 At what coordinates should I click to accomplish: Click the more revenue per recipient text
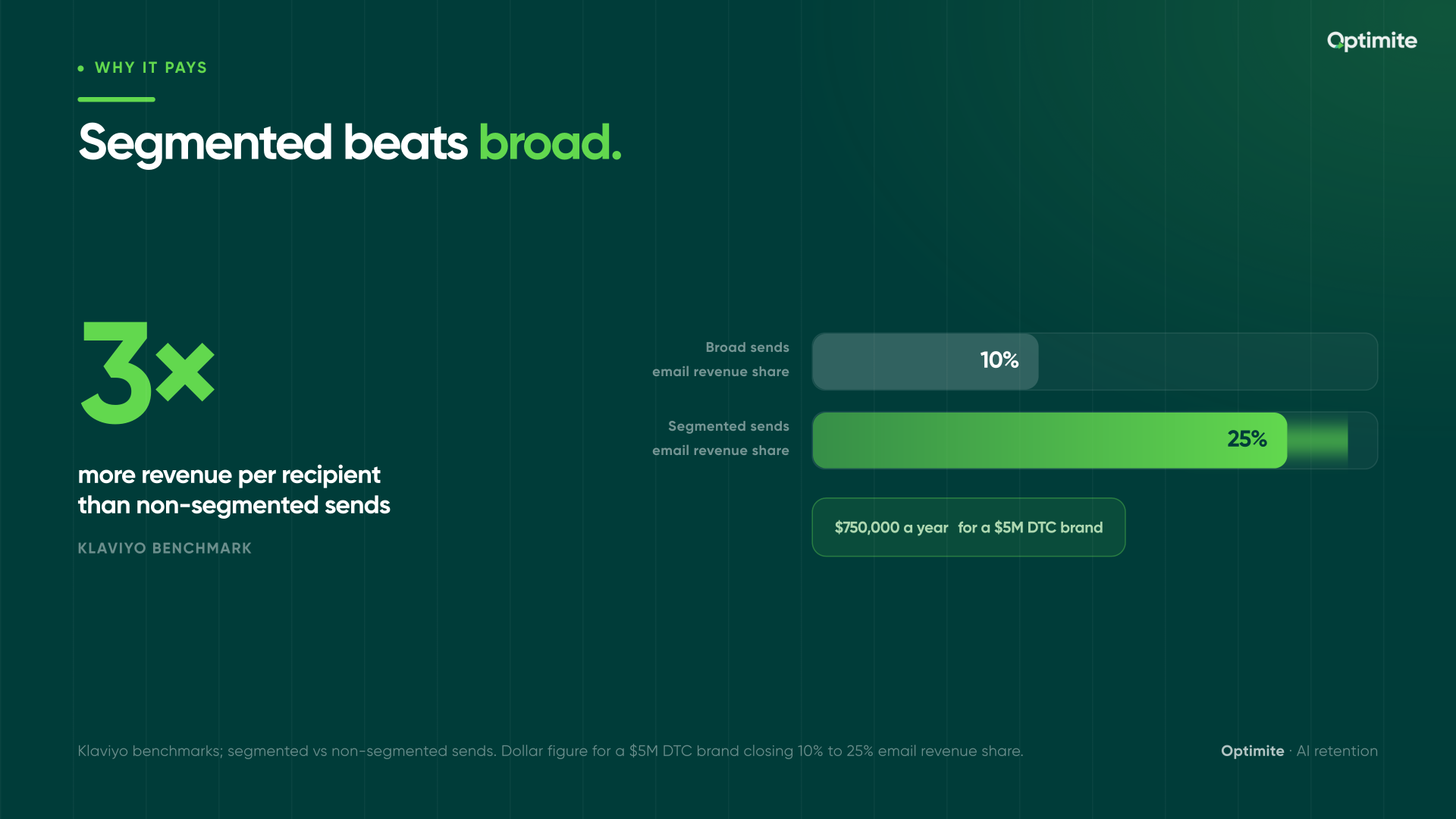coord(234,490)
